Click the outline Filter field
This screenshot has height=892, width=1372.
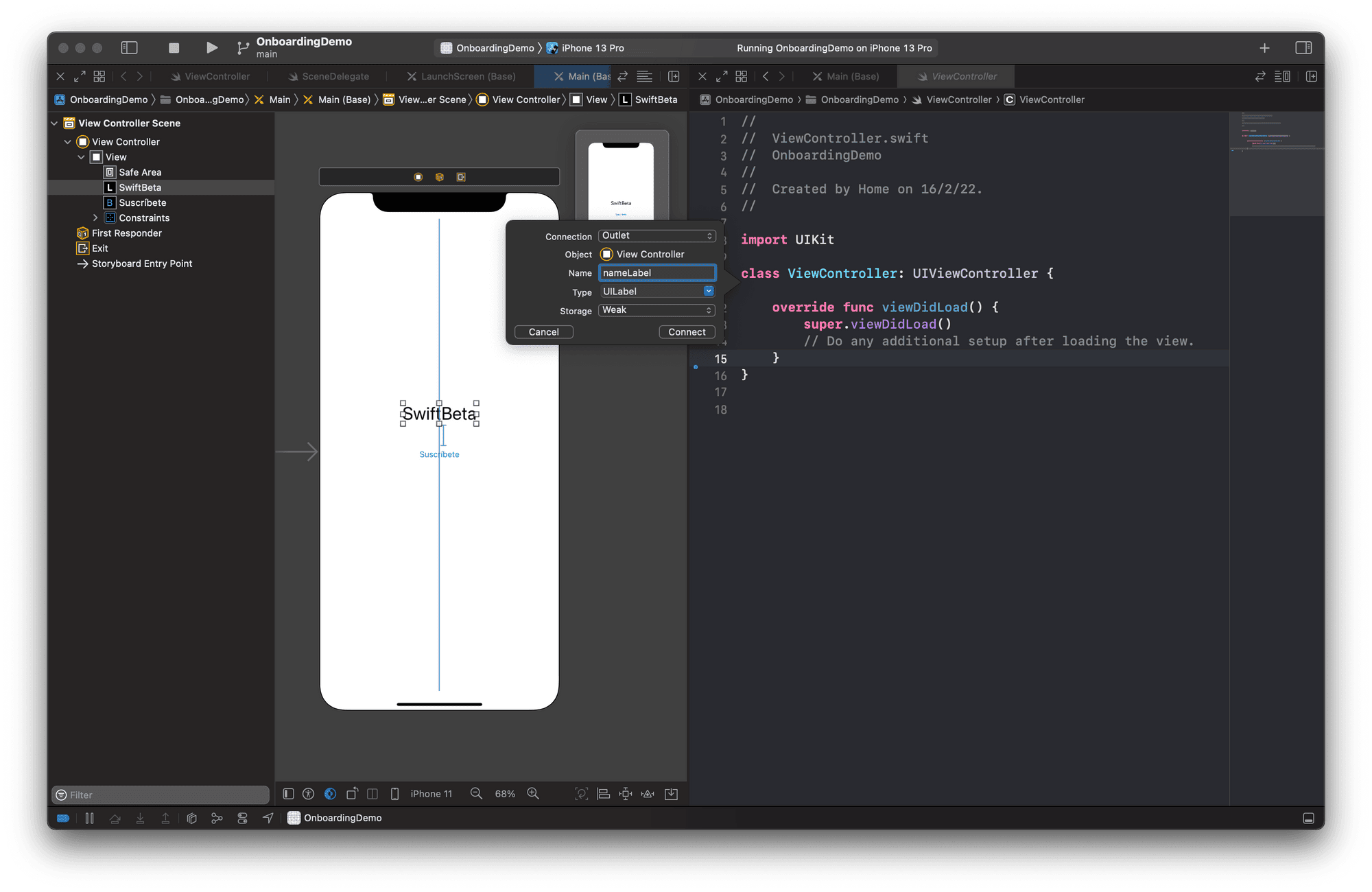pyautogui.click(x=161, y=795)
